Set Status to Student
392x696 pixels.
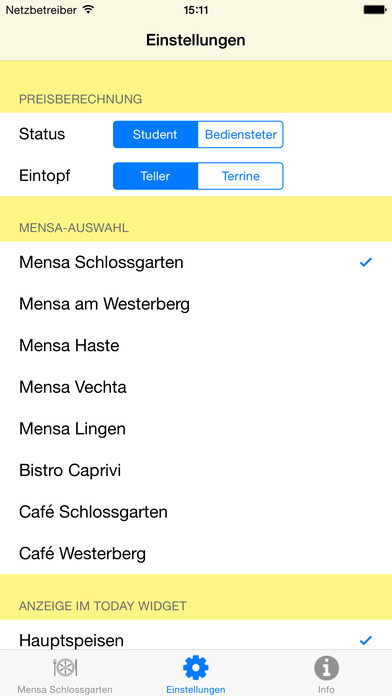point(155,134)
